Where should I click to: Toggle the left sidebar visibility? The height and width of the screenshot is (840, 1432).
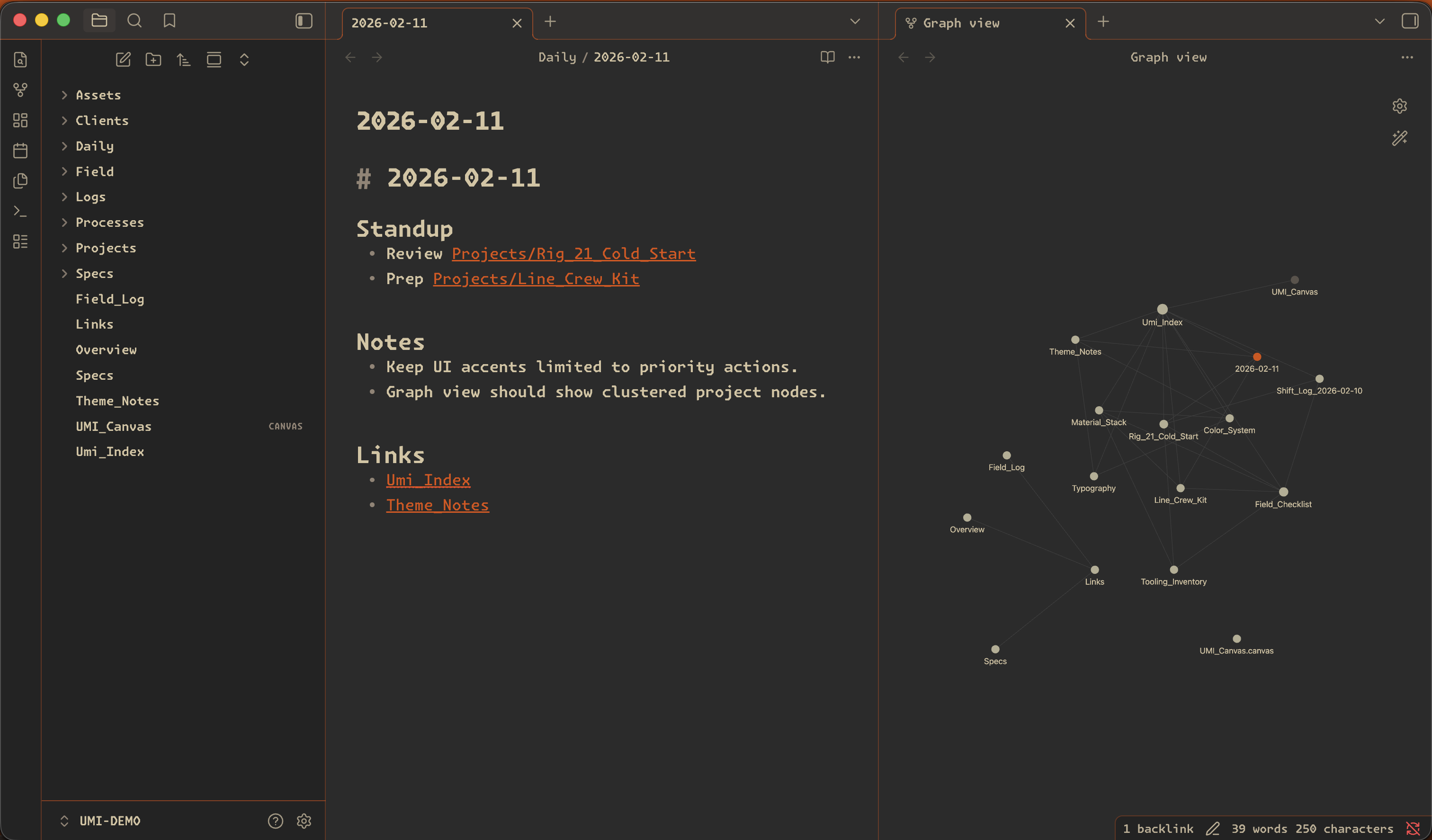304,20
